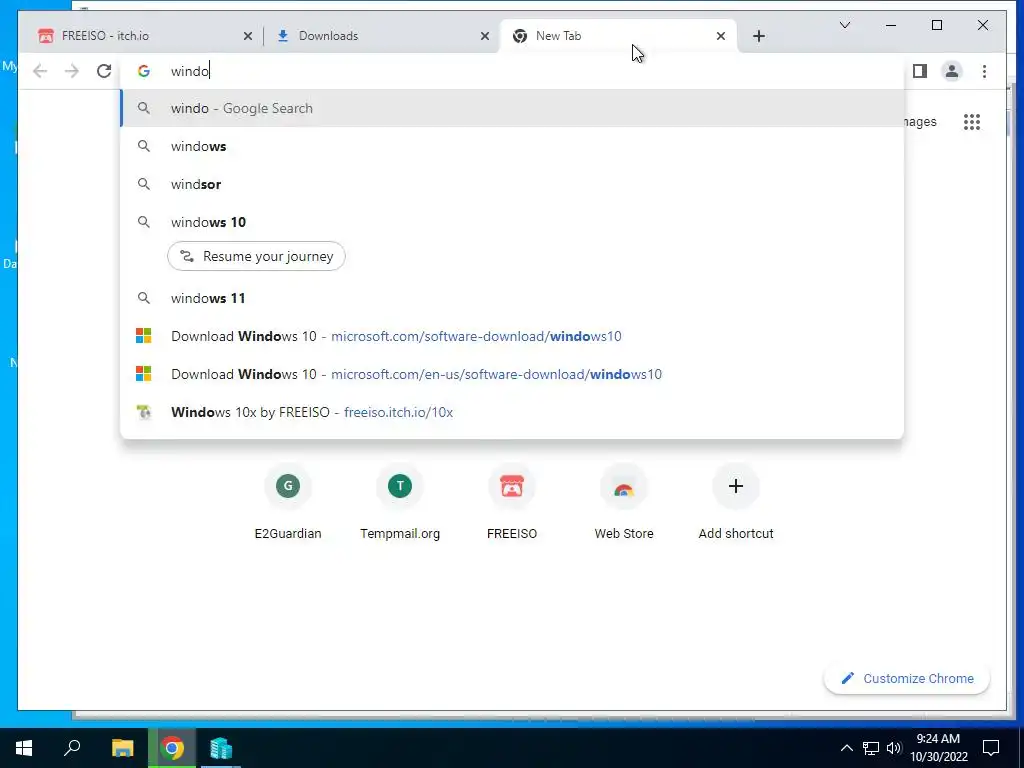Close the New Tab tab
The width and height of the screenshot is (1024, 768).
click(720, 36)
